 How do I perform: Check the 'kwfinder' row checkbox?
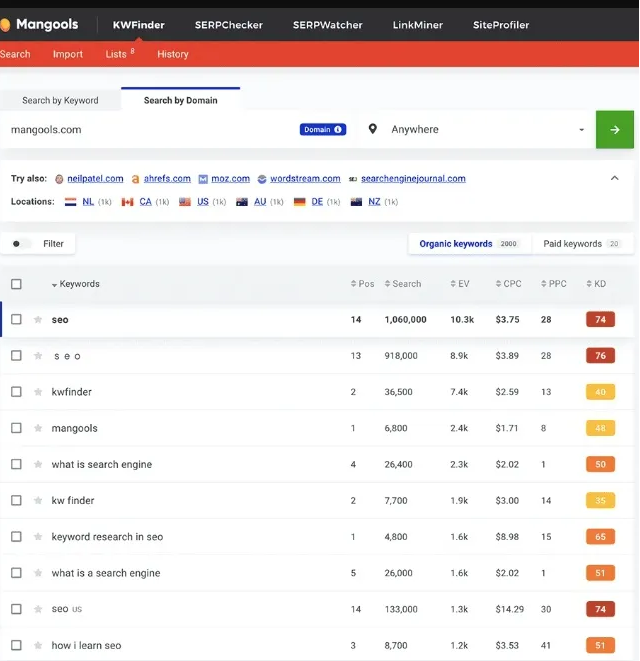point(16,392)
